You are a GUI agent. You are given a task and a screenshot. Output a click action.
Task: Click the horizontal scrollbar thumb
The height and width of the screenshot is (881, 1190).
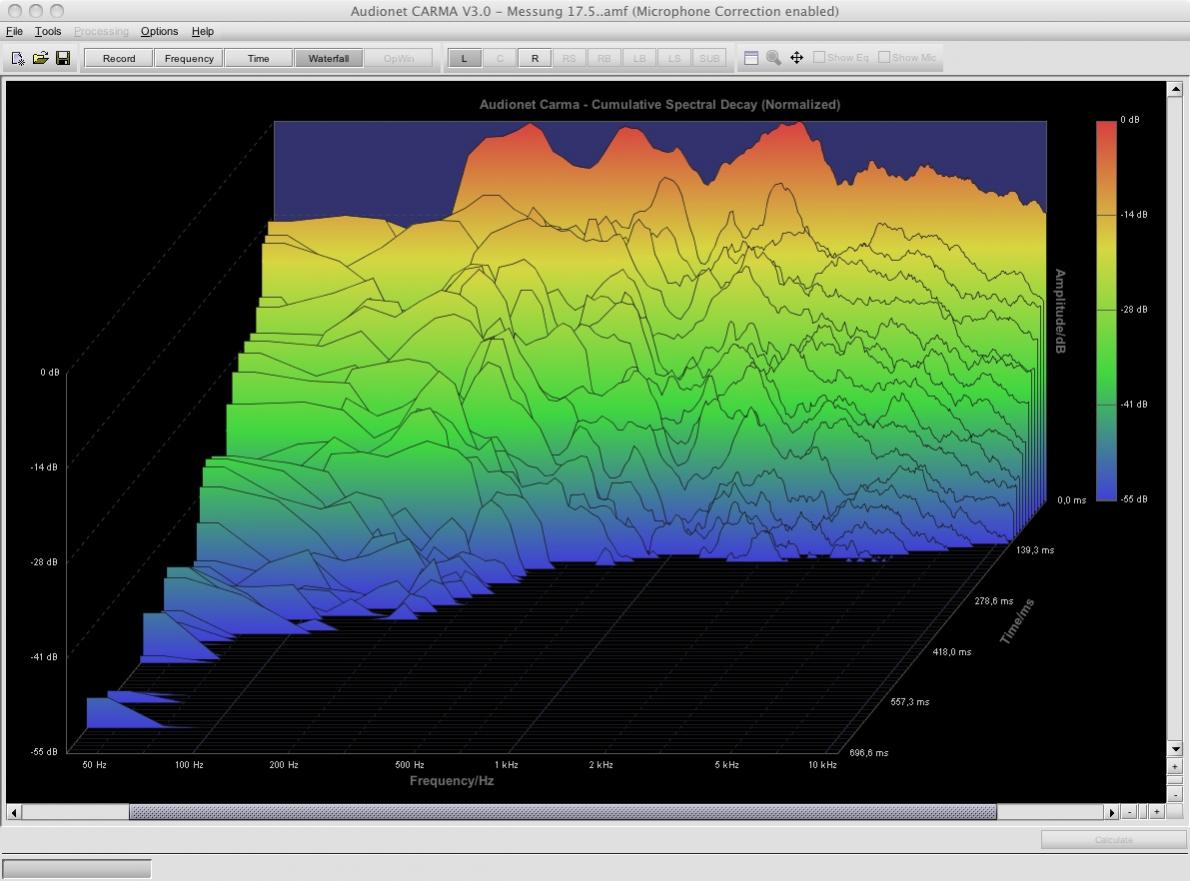(x=562, y=812)
